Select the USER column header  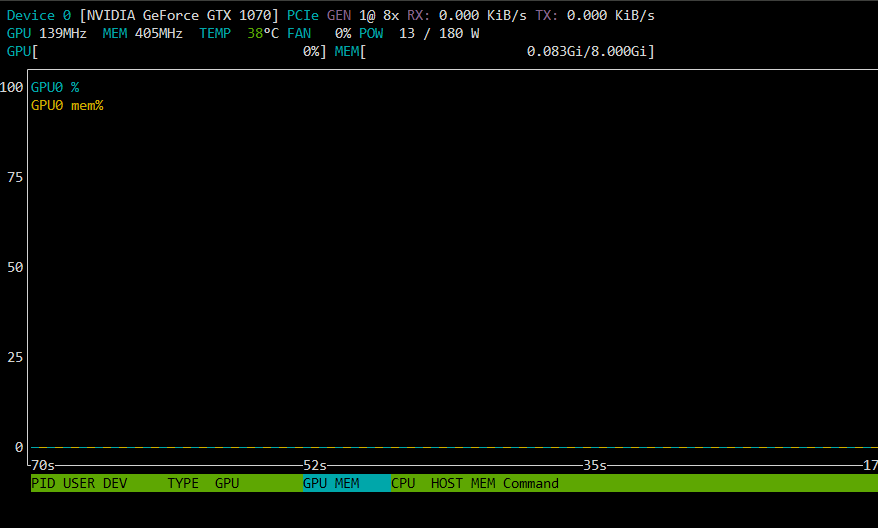pyautogui.click(x=79, y=483)
